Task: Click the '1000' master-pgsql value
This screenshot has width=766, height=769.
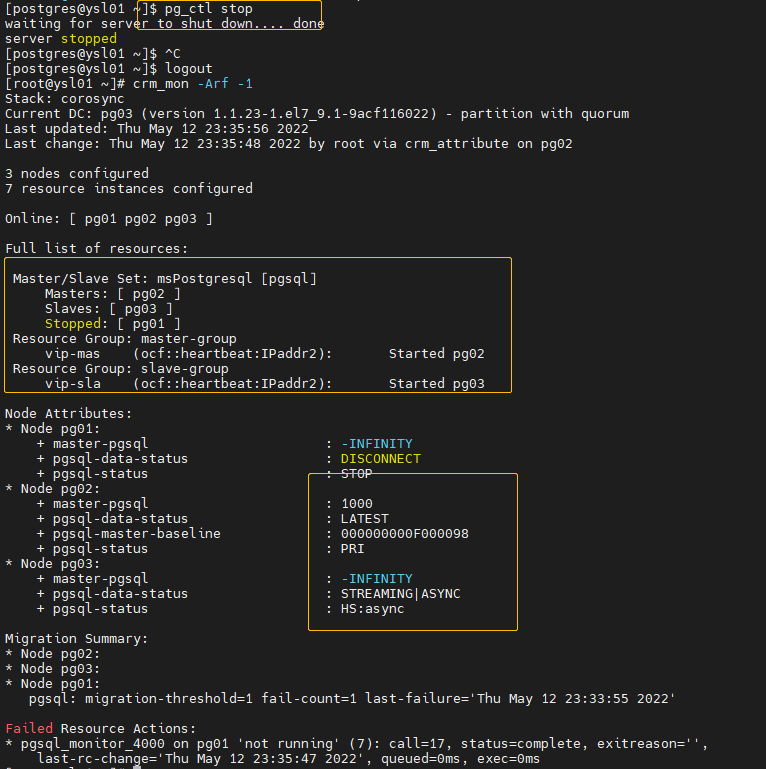Action: click(357, 504)
